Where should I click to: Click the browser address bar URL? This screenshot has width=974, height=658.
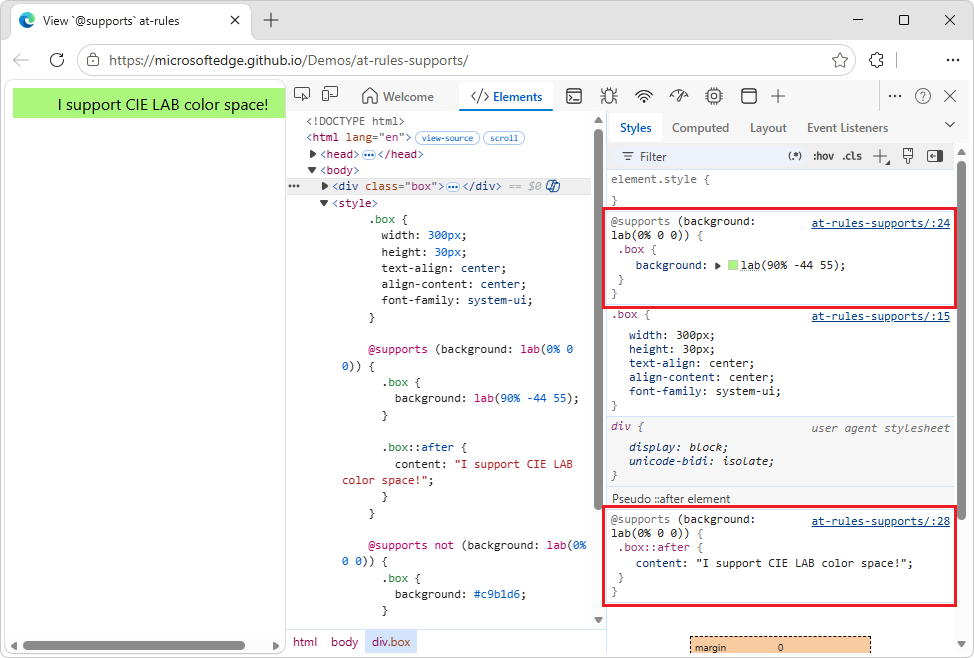[288, 60]
